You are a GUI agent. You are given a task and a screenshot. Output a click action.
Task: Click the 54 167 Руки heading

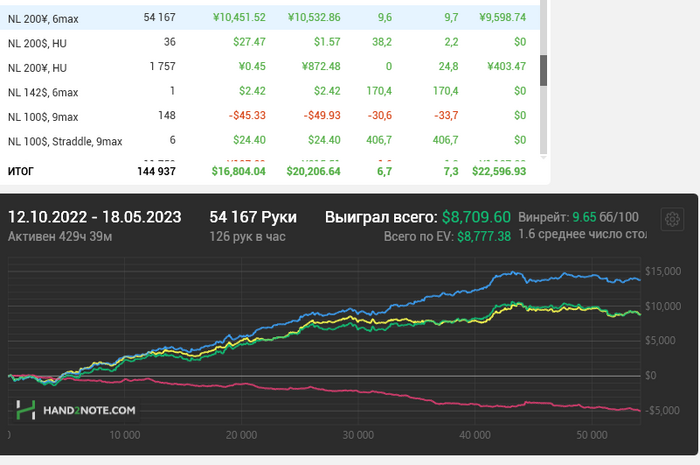click(253, 217)
